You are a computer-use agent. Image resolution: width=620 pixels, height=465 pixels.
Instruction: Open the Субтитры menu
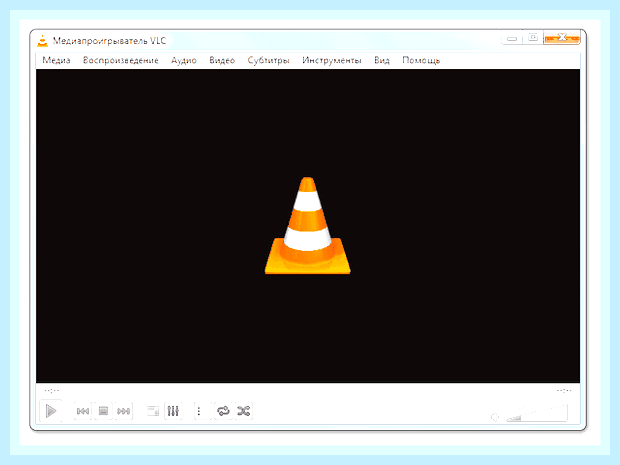pyautogui.click(x=268, y=60)
